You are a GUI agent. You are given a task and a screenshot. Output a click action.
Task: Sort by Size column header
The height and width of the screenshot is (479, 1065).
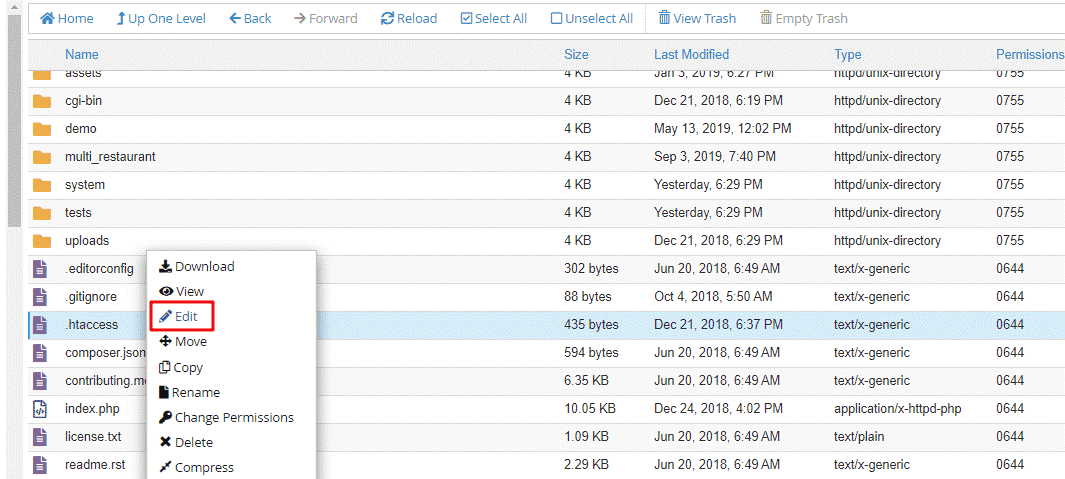click(x=576, y=54)
